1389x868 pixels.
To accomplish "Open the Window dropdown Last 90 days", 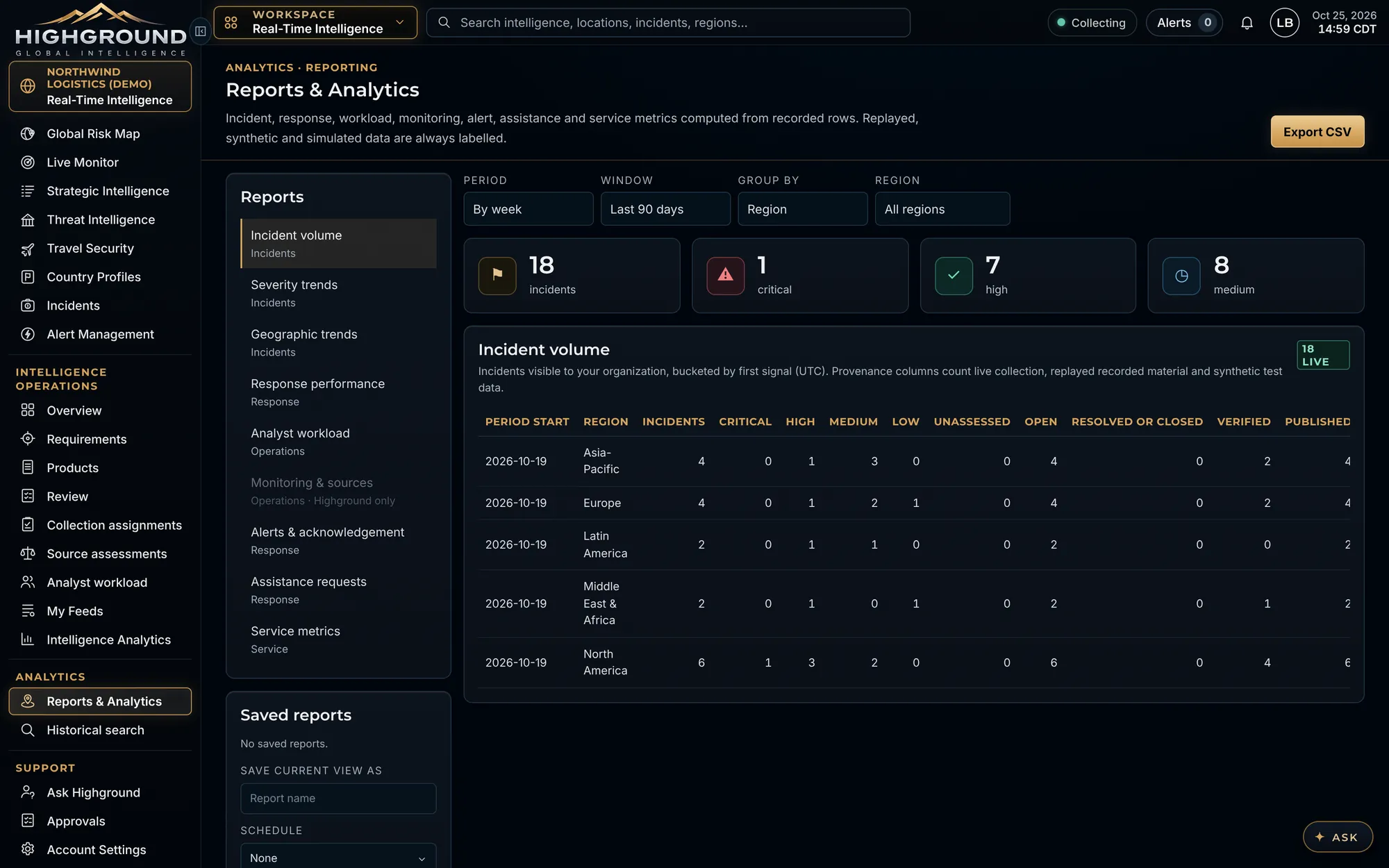I will (665, 209).
